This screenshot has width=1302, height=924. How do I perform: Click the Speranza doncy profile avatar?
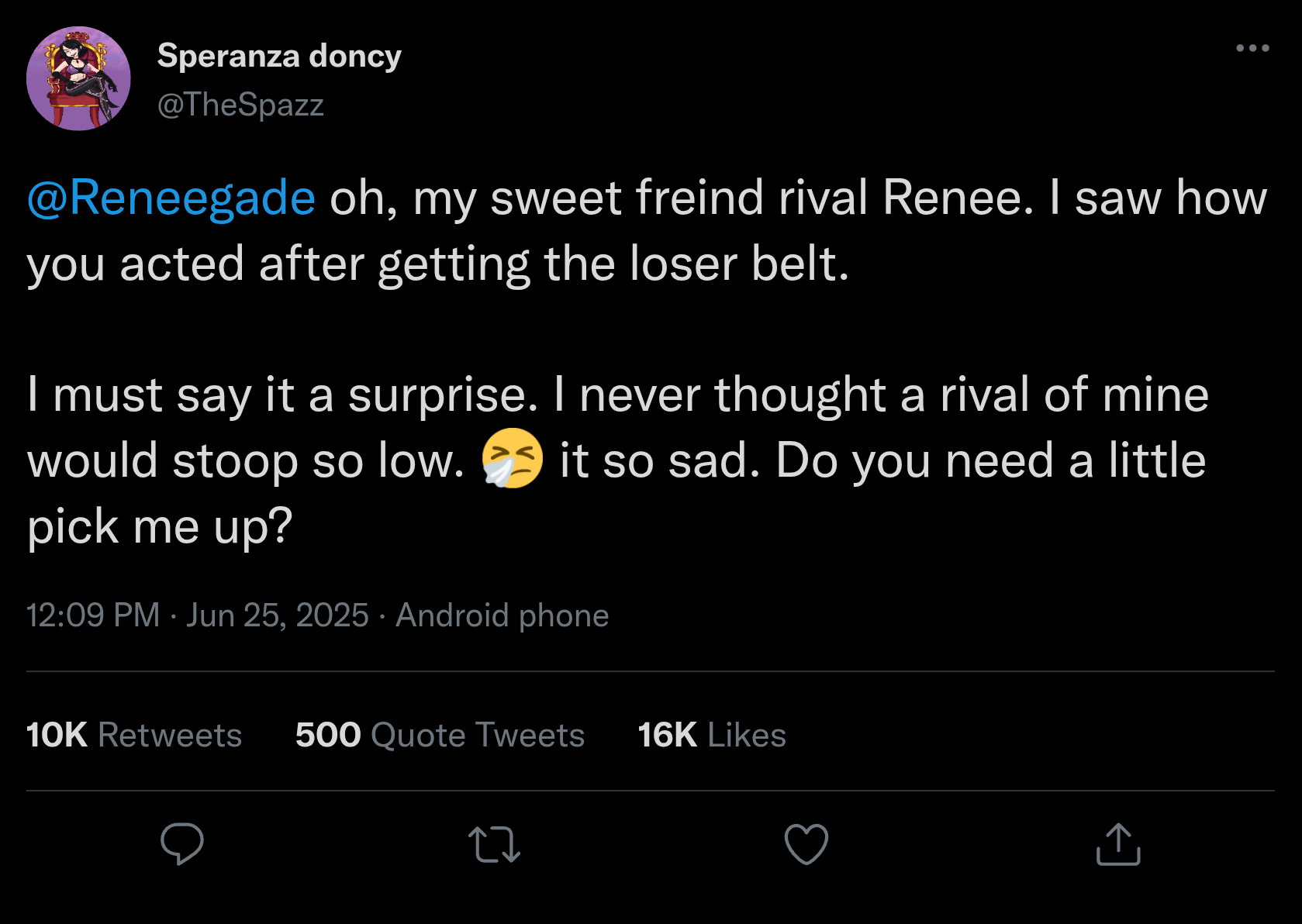78,78
